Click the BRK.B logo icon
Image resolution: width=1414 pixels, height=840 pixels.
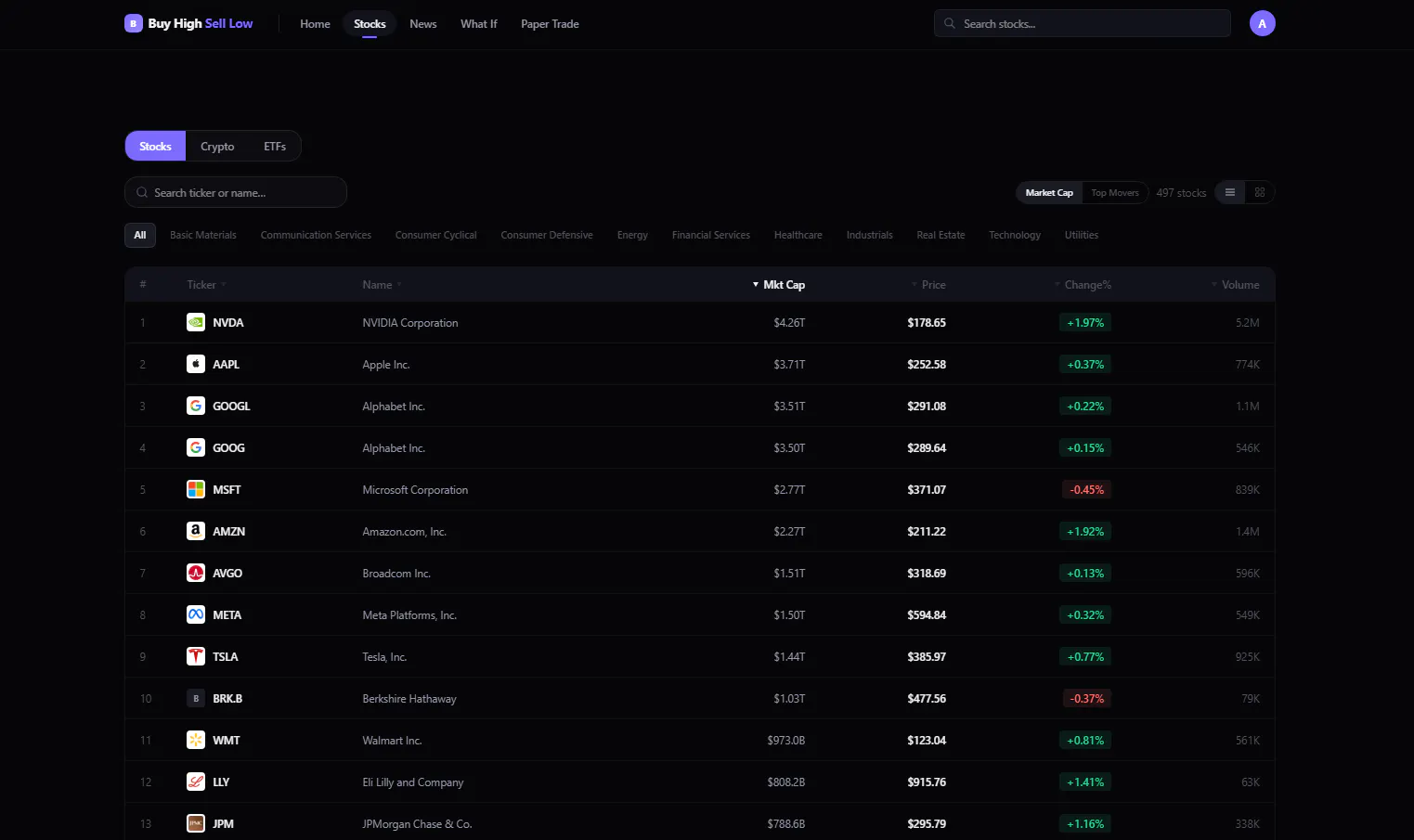(196, 698)
